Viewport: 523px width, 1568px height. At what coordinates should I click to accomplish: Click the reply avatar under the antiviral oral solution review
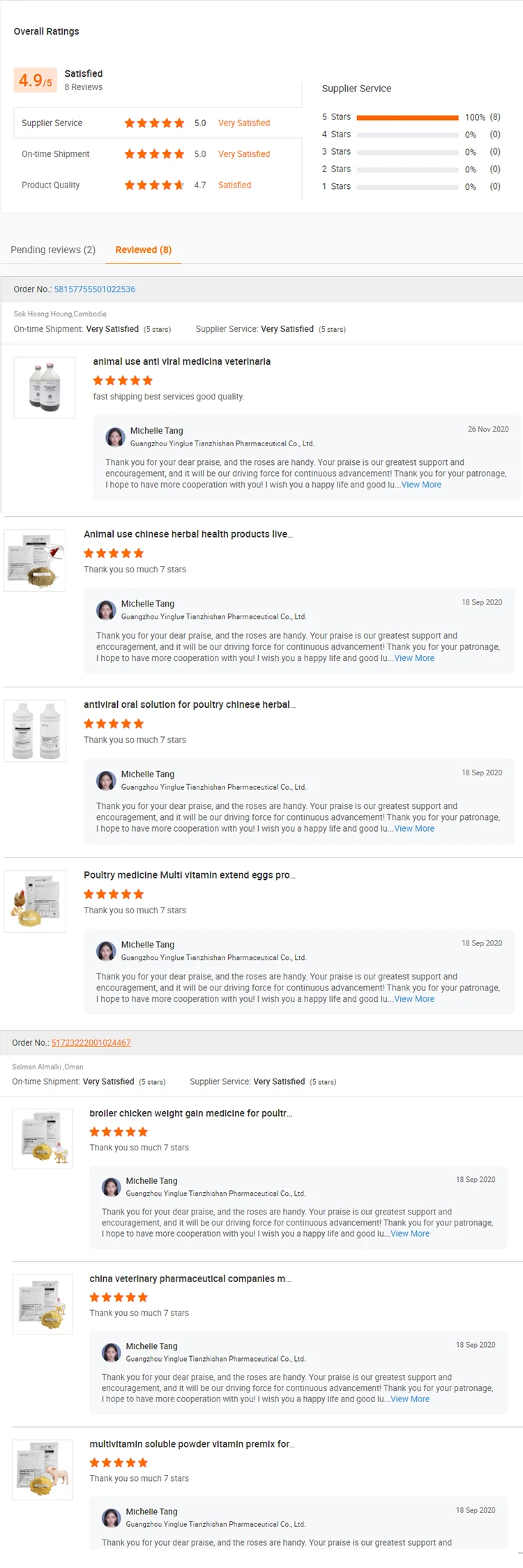pyautogui.click(x=106, y=780)
